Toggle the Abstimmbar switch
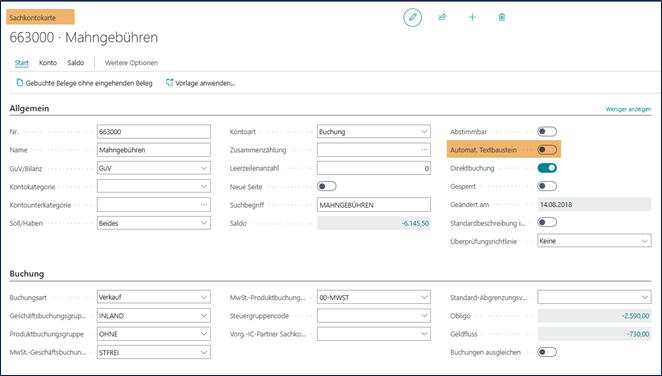Screen dimensions: 662x376 pyautogui.click(x=547, y=132)
